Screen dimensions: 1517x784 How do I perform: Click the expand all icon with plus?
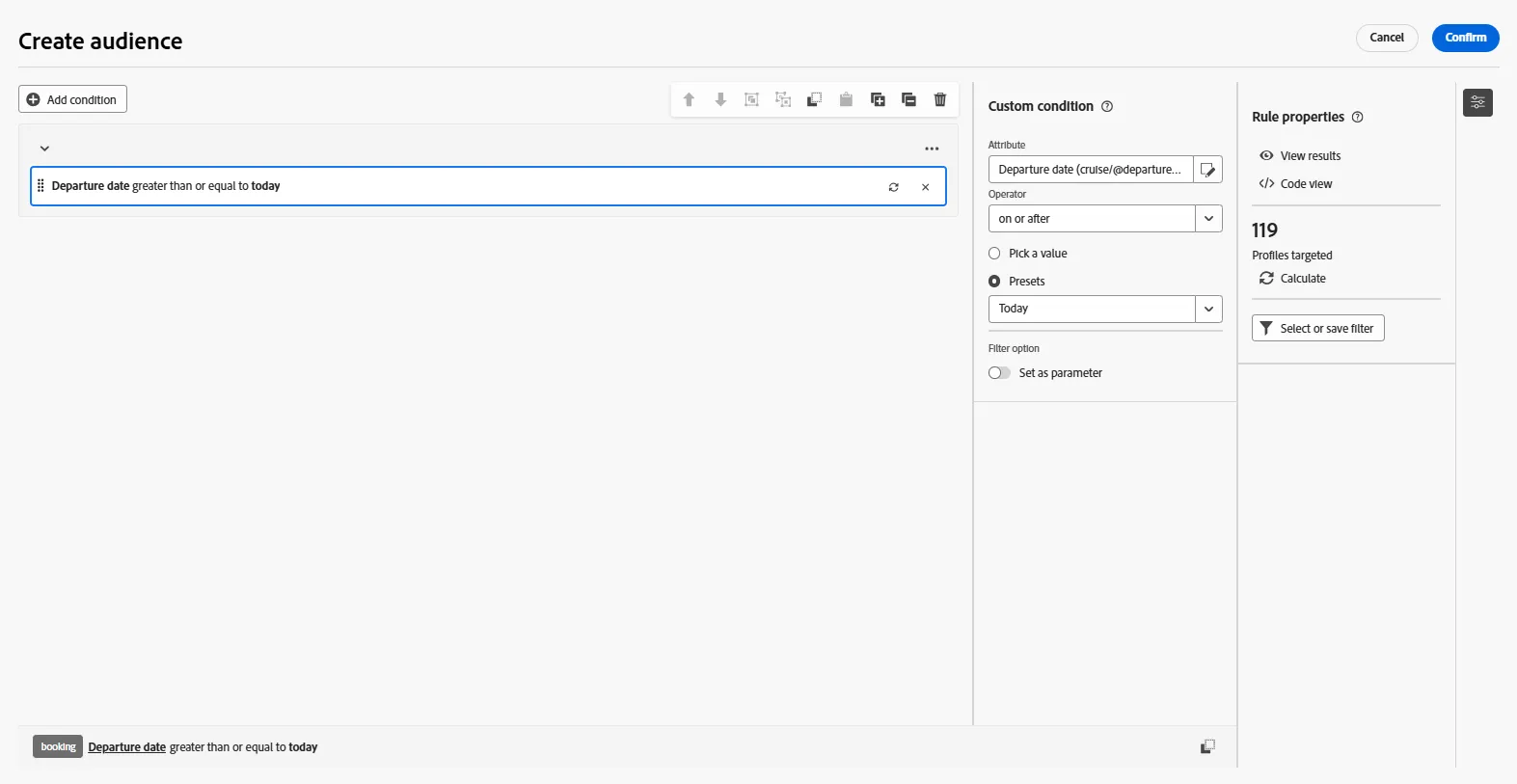pyautogui.click(x=878, y=99)
